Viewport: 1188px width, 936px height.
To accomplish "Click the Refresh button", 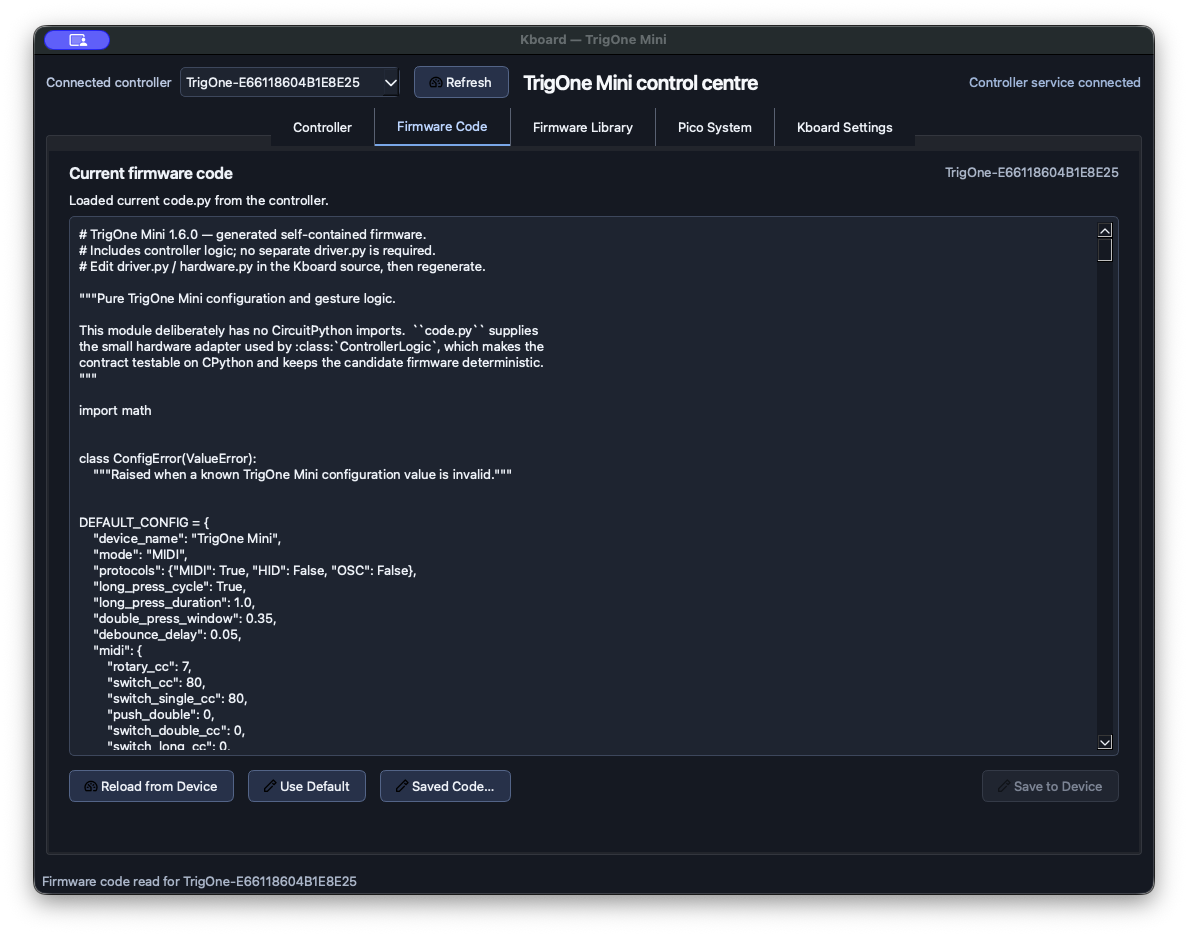I will [461, 82].
